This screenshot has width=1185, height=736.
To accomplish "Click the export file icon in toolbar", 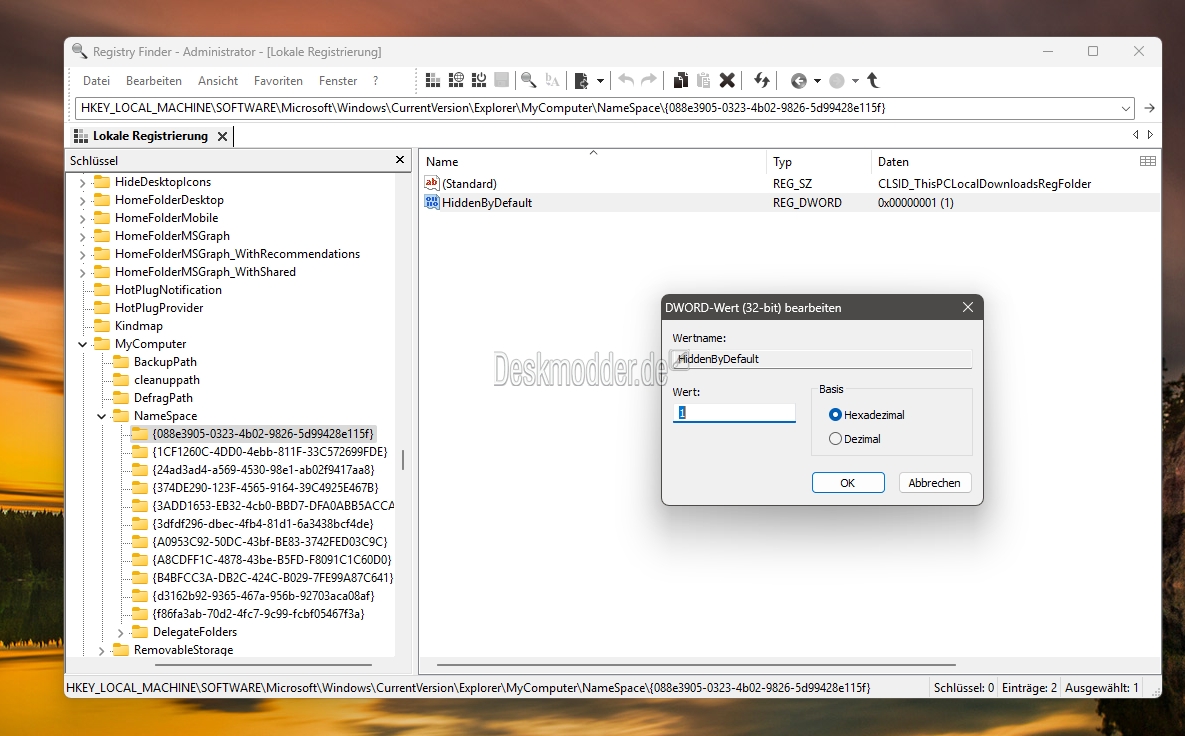I will 581,80.
